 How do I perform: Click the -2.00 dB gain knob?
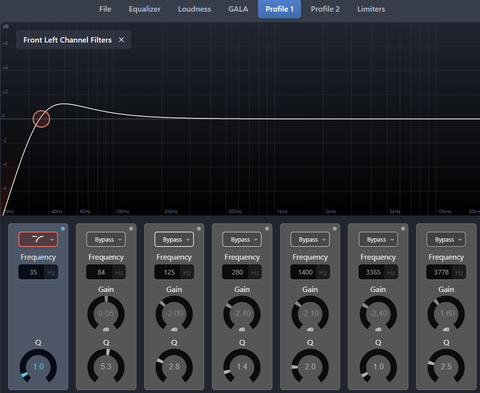coord(174,314)
